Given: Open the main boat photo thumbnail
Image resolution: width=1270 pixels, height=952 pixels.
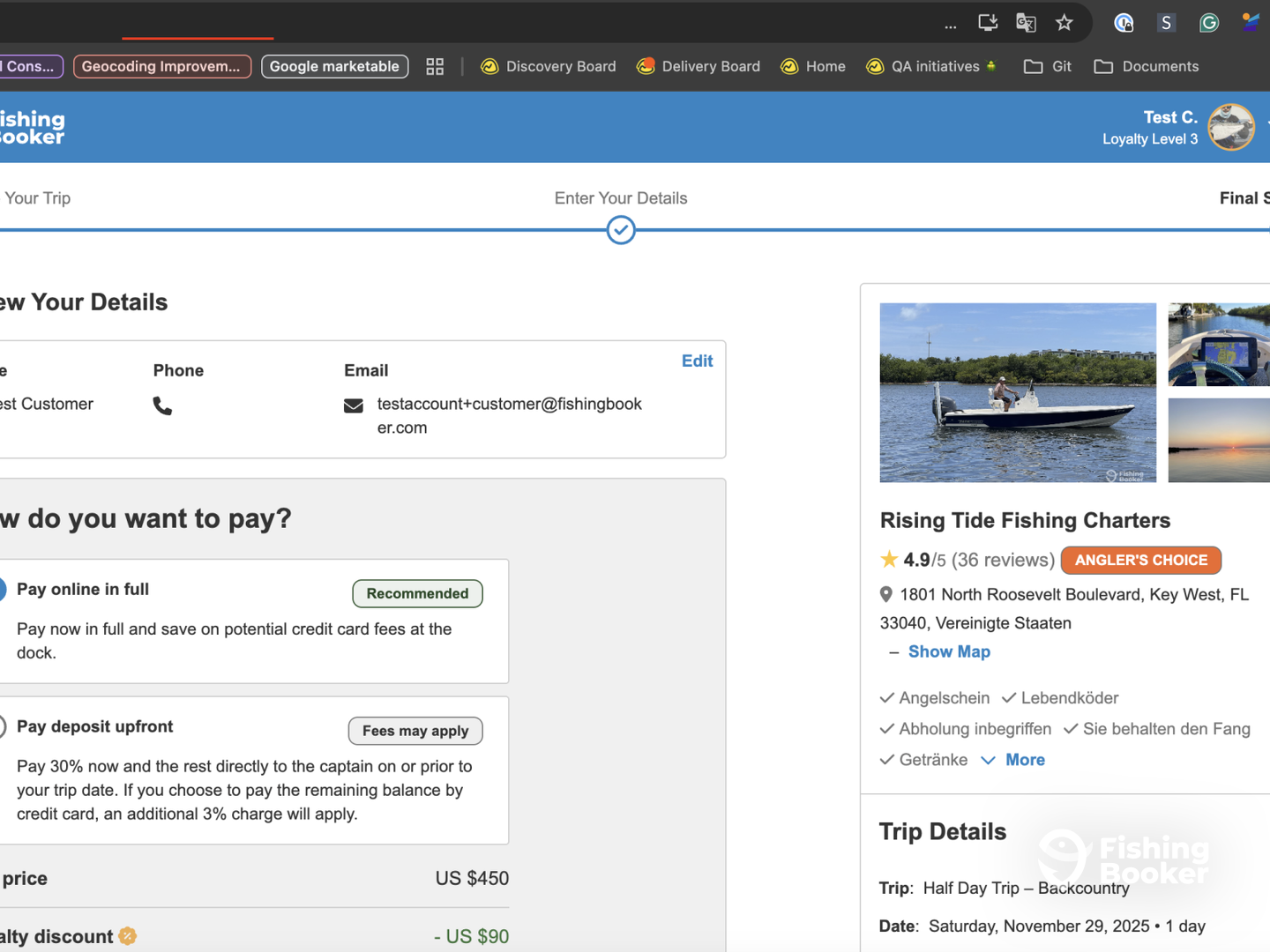Looking at the screenshot, I should click(1018, 392).
